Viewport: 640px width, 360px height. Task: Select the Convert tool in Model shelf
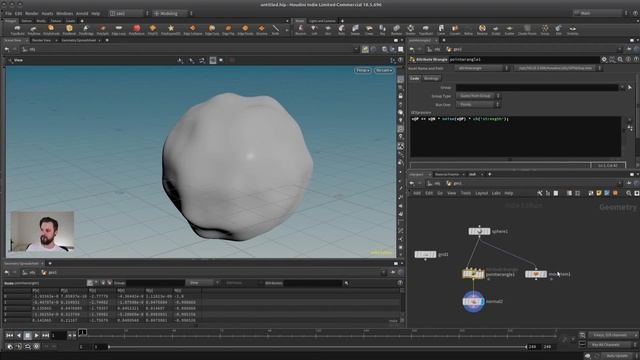pos(455,29)
